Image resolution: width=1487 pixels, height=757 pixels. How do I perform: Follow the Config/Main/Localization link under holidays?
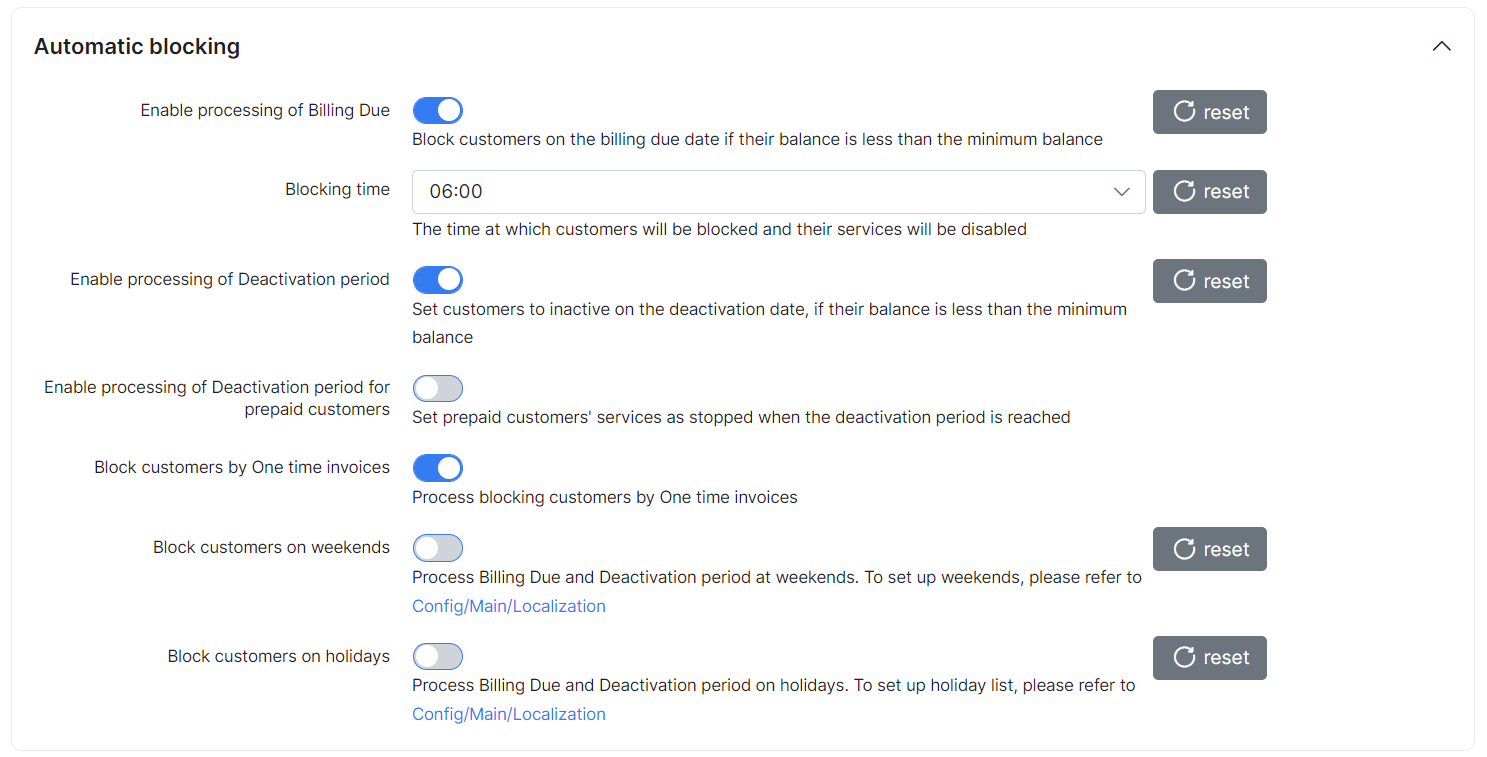pyautogui.click(x=508, y=713)
